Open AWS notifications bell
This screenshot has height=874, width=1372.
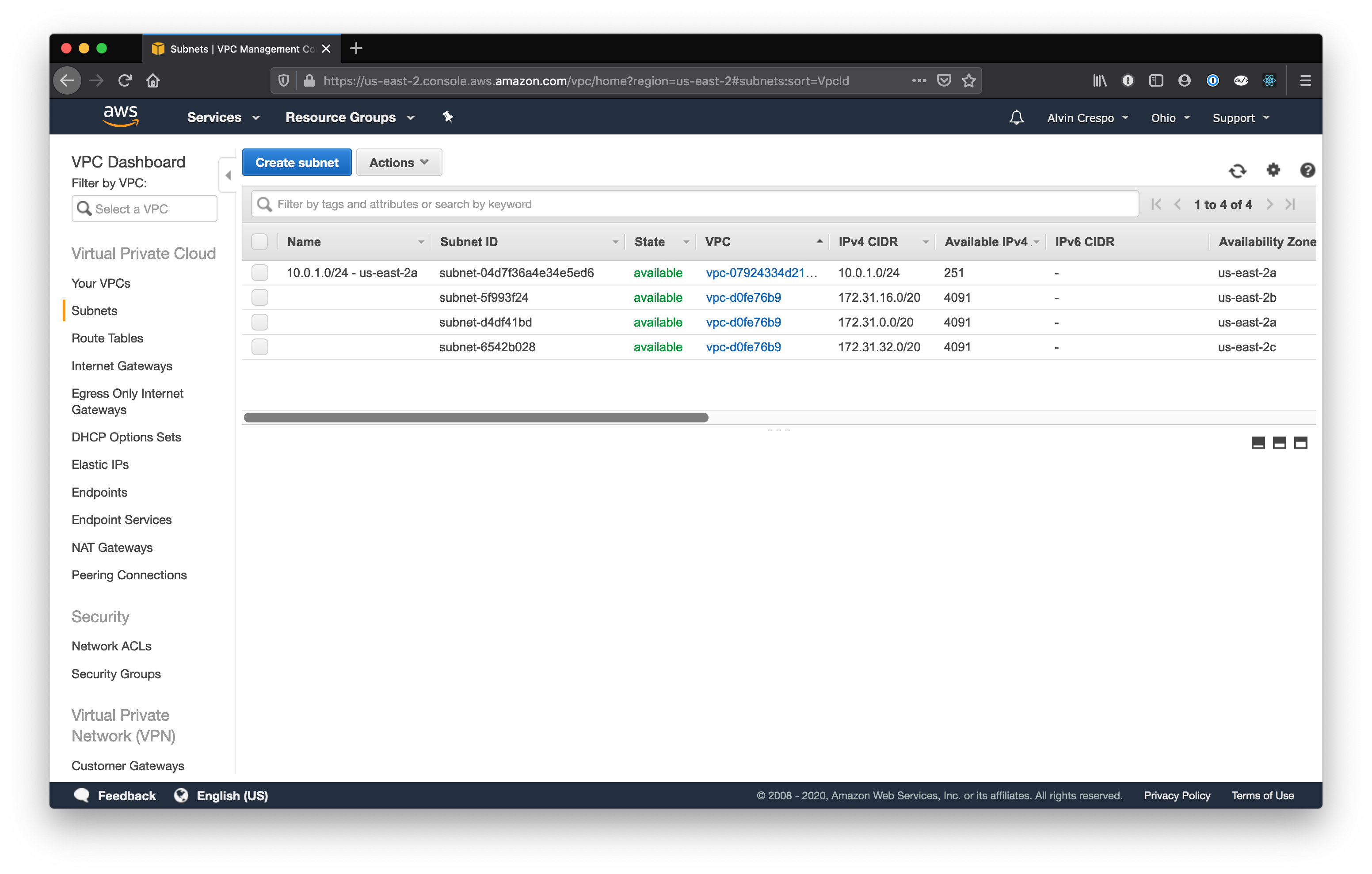[1017, 118]
